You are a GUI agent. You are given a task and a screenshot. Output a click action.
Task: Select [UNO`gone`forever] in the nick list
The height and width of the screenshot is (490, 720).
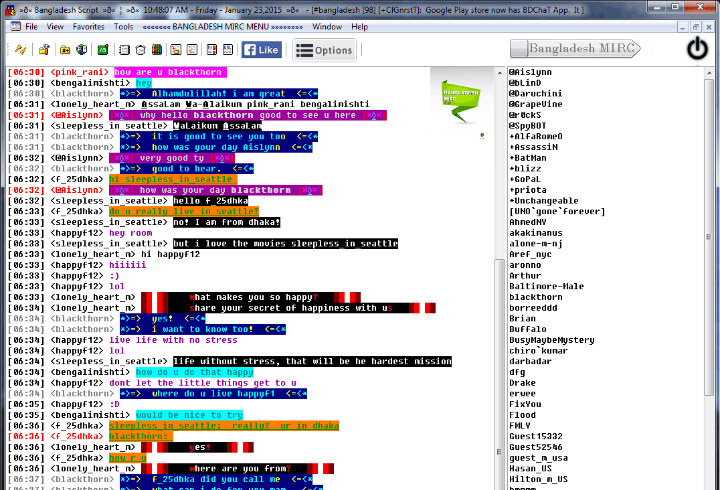557,211
